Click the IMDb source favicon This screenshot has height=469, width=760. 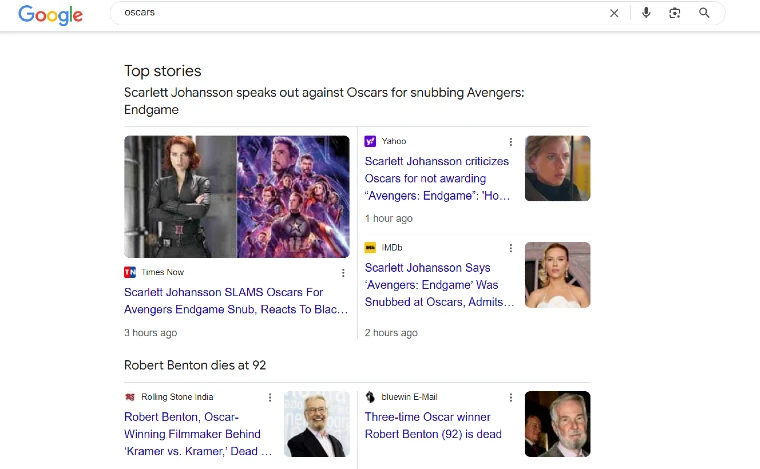[x=370, y=248]
